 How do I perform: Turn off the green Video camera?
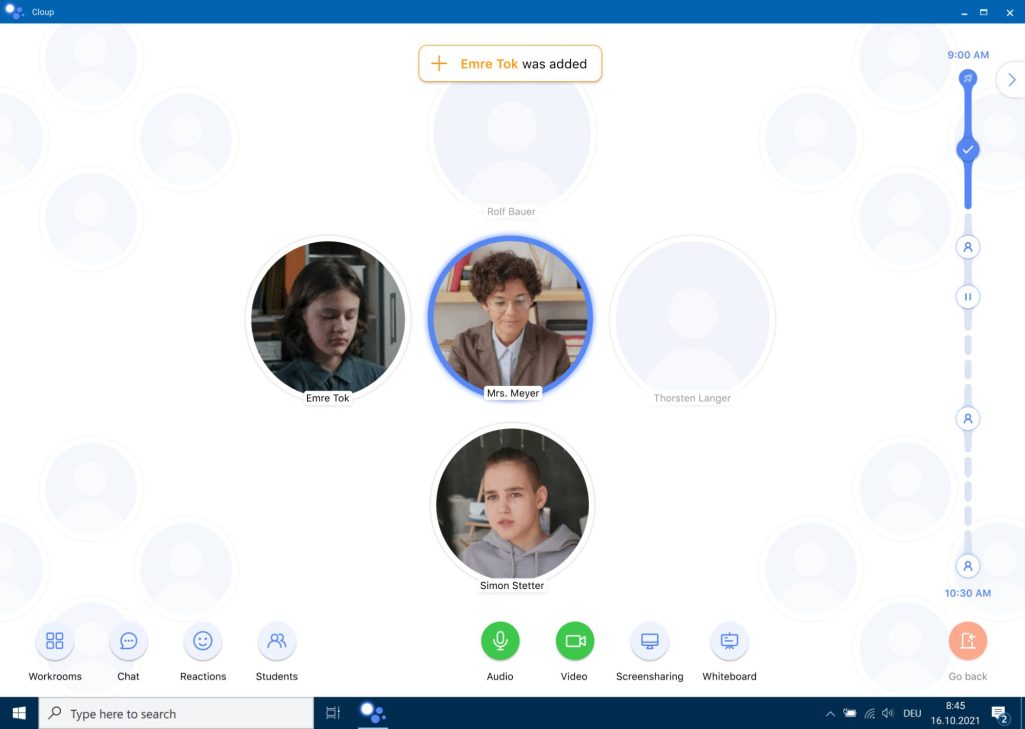(575, 641)
